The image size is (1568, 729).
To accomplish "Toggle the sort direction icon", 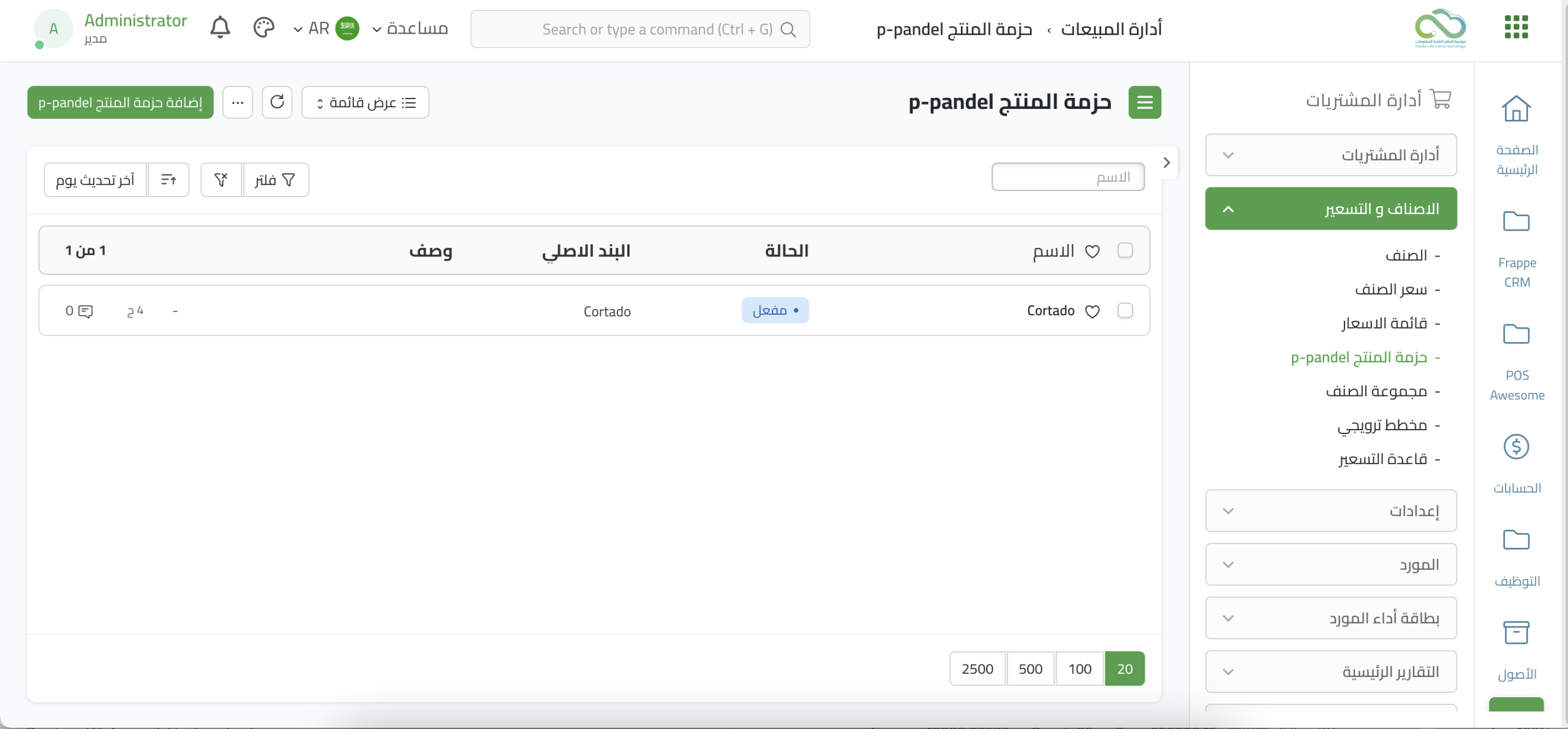I will click(168, 179).
